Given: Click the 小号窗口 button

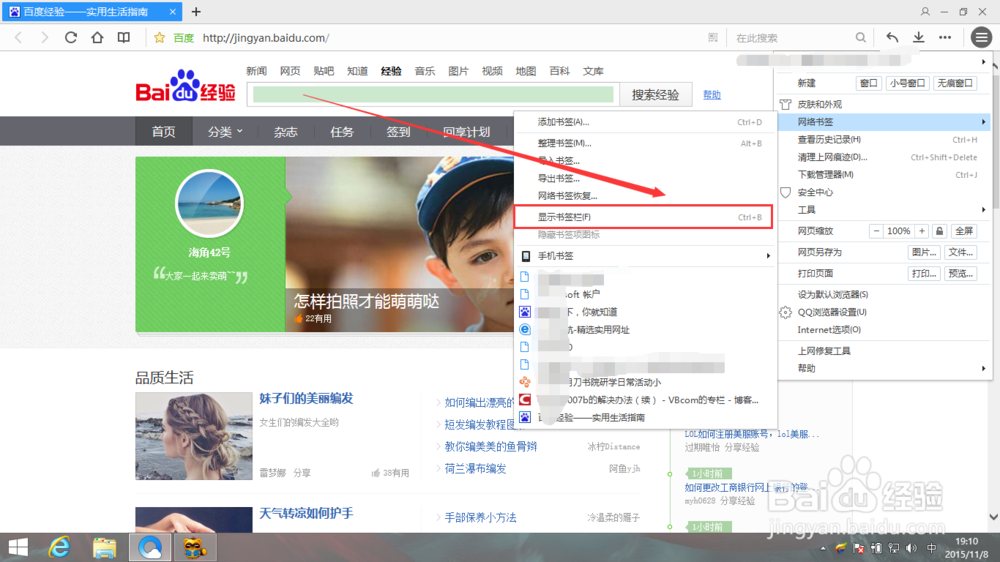Looking at the screenshot, I should click(908, 83).
